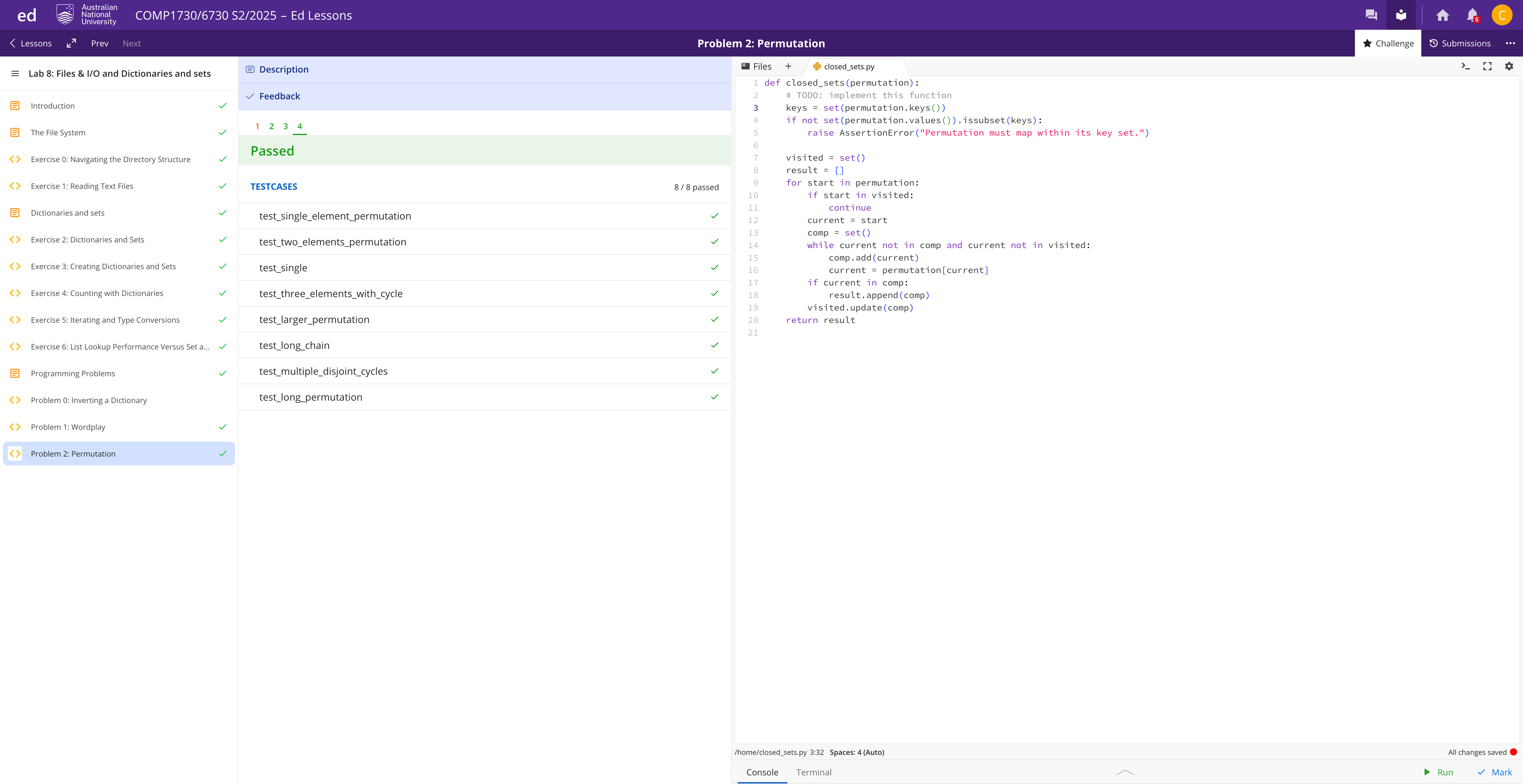Open the terminal prompt icon

pos(1466,66)
